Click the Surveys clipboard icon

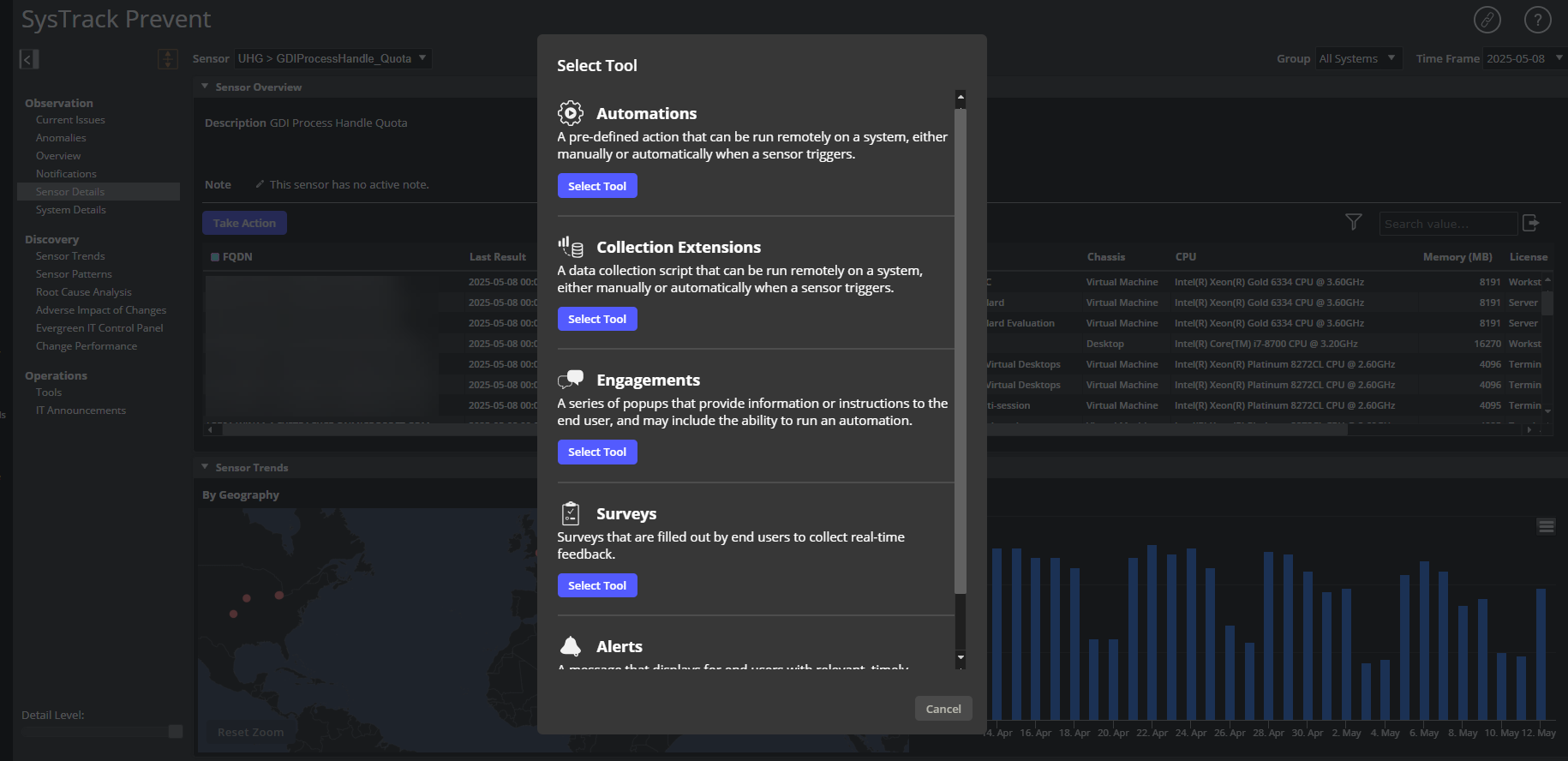coord(571,513)
